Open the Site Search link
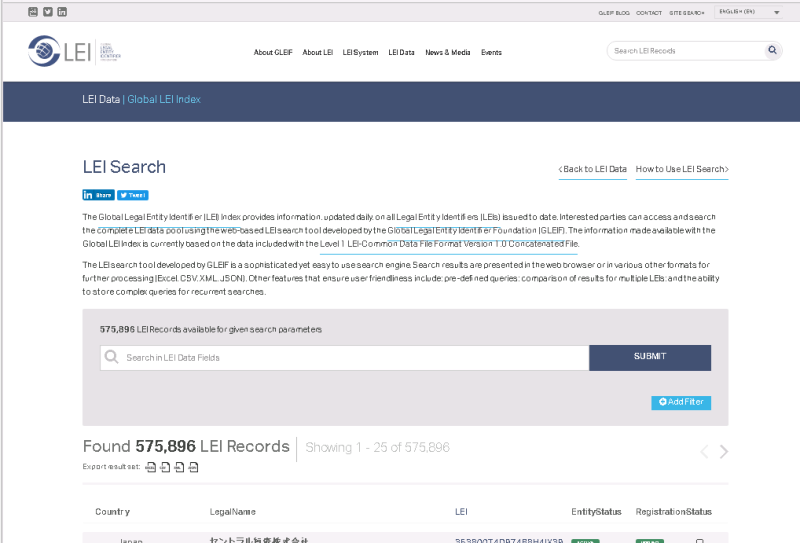 (687, 13)
